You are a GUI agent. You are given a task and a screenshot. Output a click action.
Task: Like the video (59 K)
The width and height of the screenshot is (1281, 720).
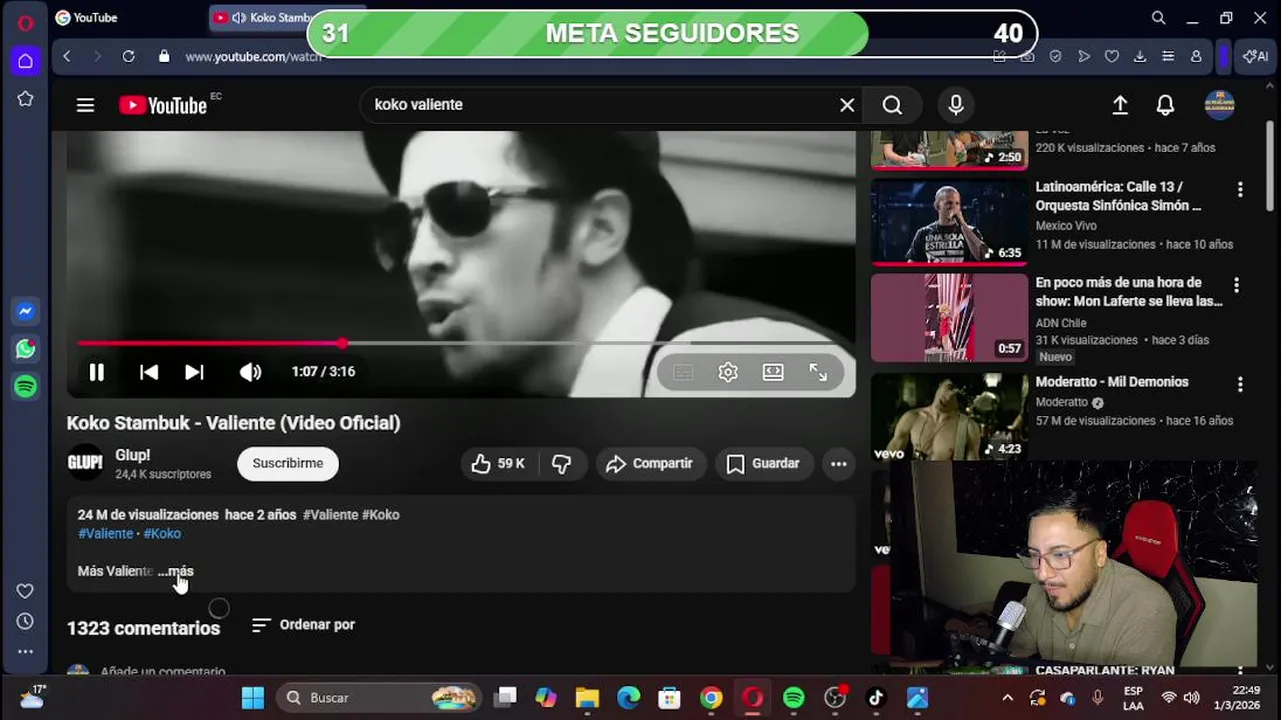coord(498,464)
